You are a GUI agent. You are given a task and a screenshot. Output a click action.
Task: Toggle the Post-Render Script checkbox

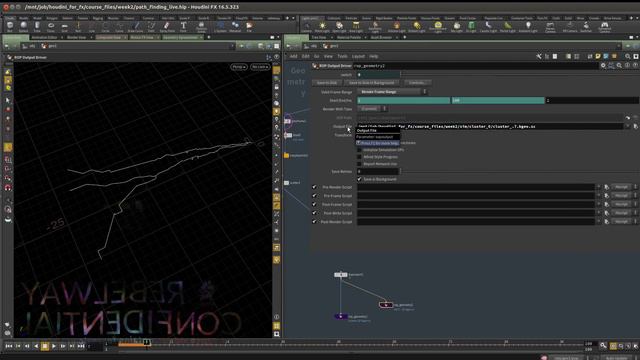[314, 222]
